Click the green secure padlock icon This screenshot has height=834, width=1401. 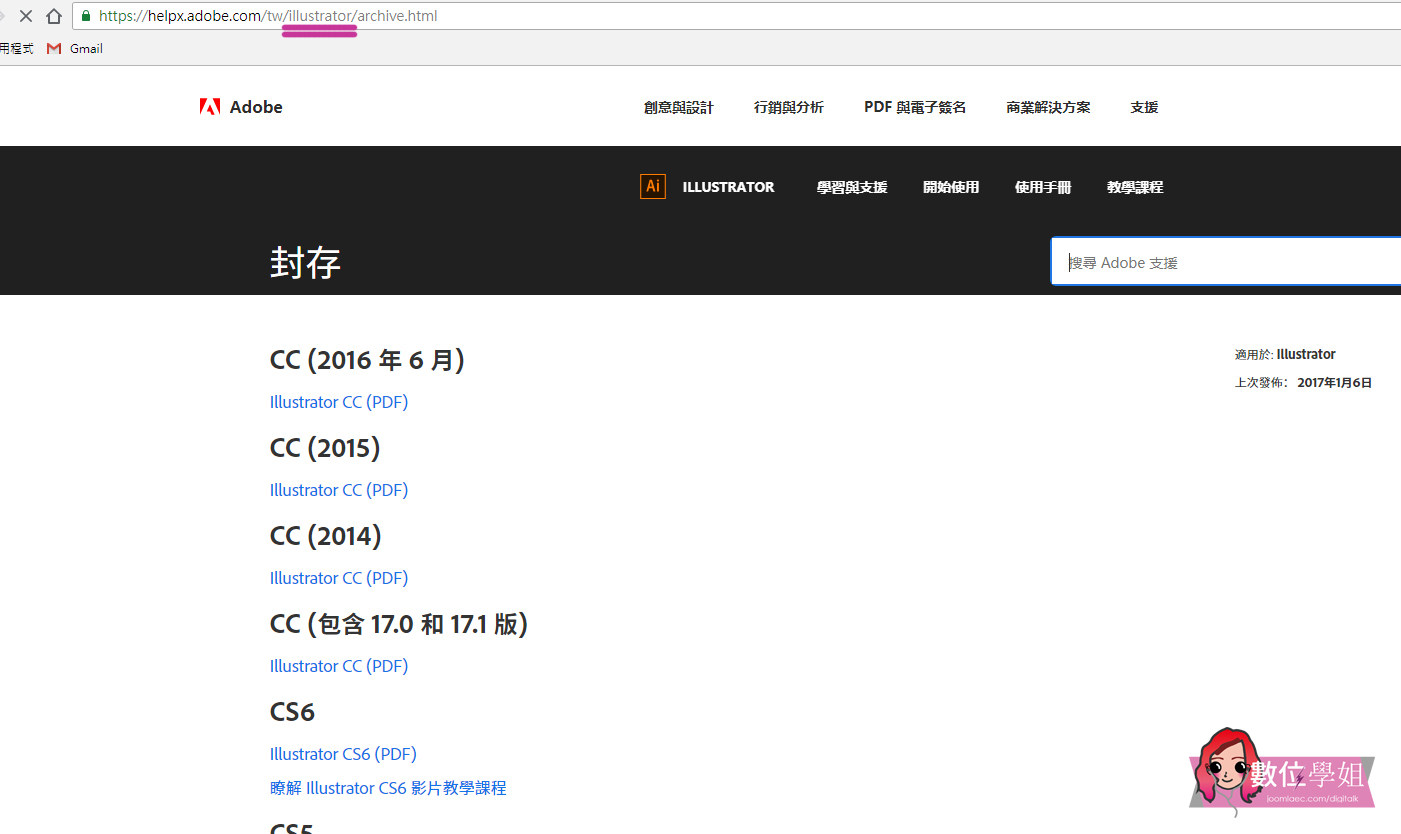[x=86, y=16]
